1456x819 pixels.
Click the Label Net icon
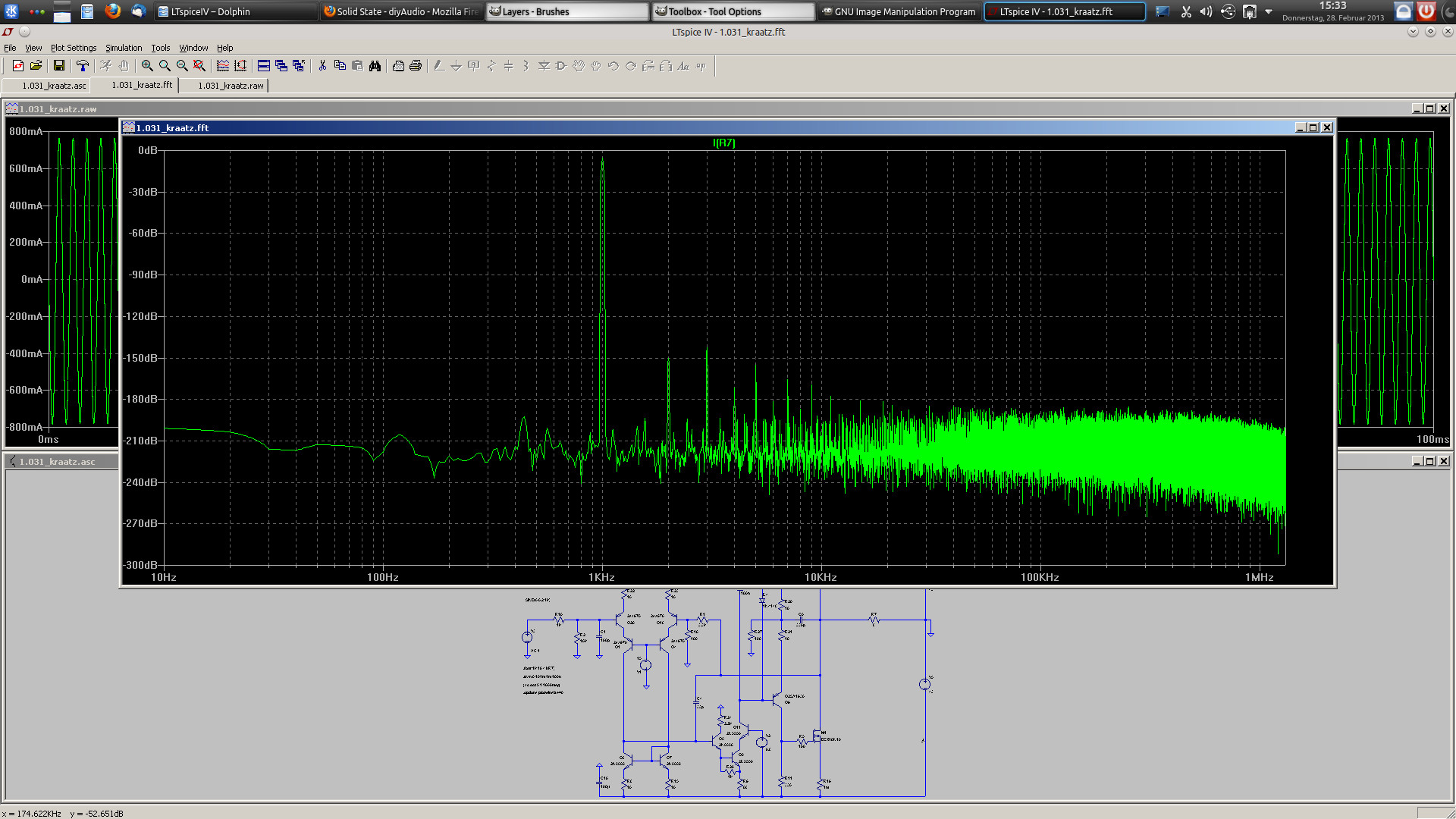click(474, 66)
